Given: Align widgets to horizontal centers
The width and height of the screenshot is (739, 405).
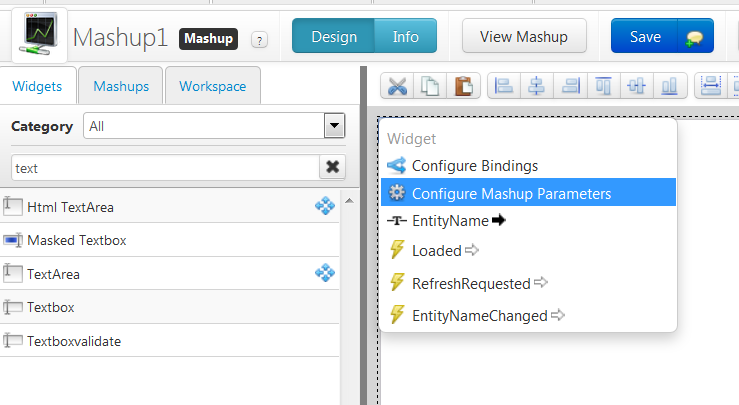Looking at the screenshot, I should point(537,86).
